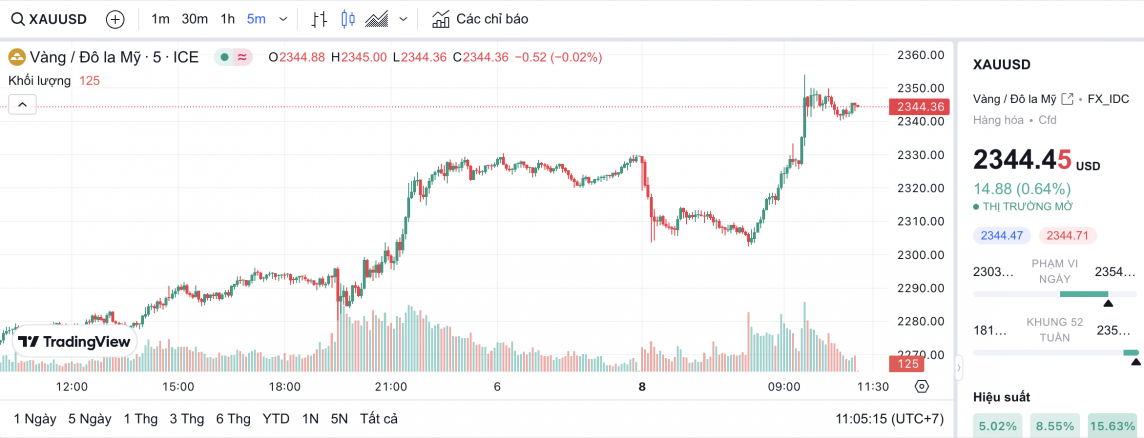Click the TradingView logo

75,341
